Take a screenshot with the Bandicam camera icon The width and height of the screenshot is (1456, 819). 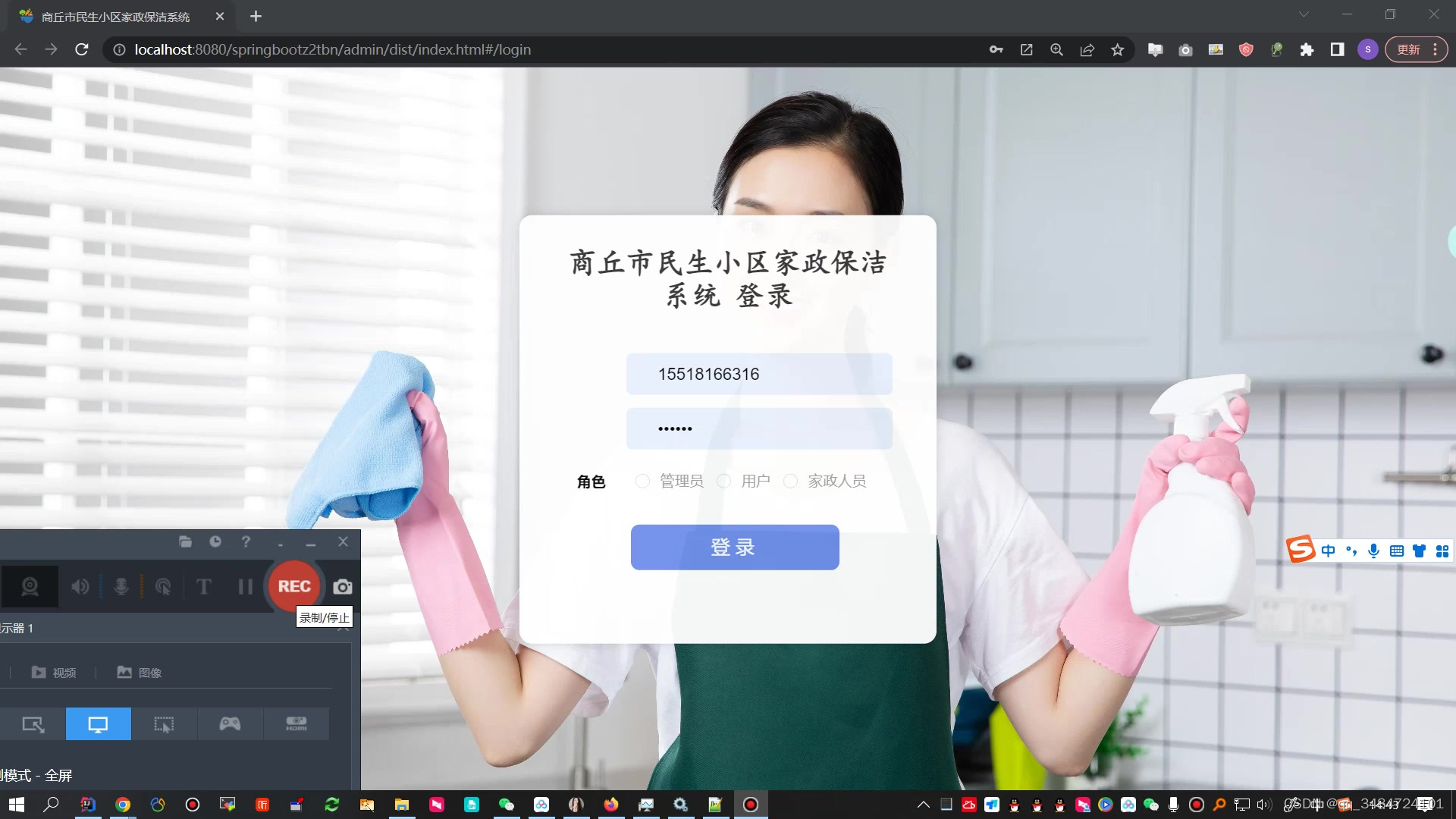(343, 586)
